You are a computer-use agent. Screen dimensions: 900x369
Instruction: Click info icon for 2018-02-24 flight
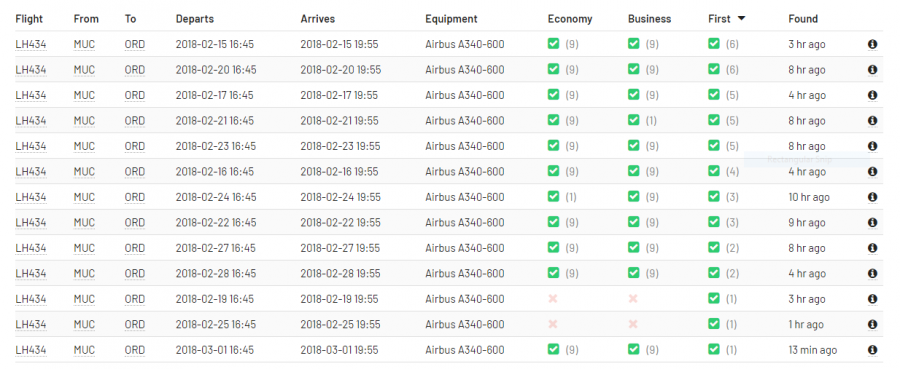point(872,197)
